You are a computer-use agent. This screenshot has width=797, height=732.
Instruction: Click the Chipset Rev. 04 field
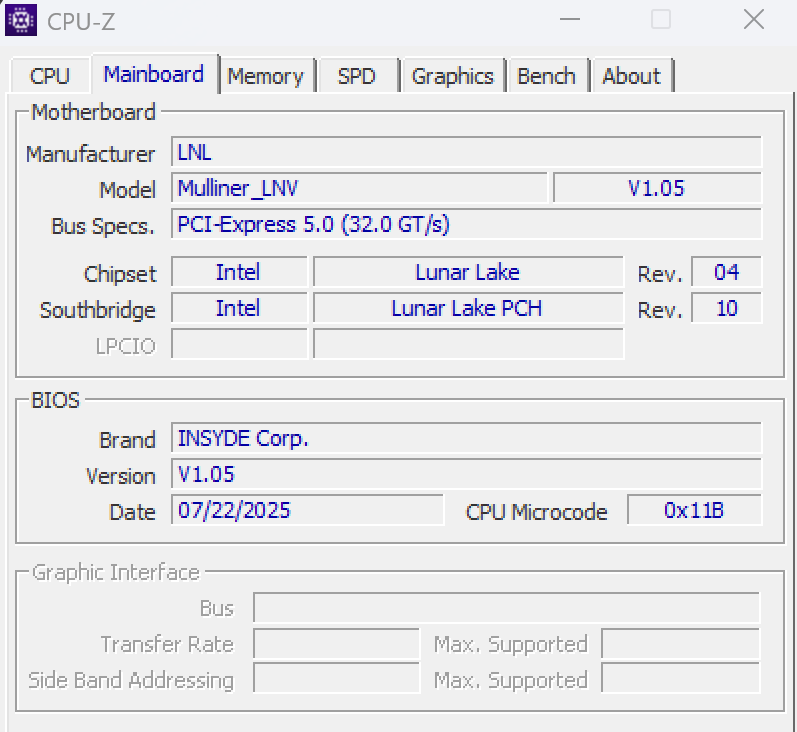coord(726,272)
